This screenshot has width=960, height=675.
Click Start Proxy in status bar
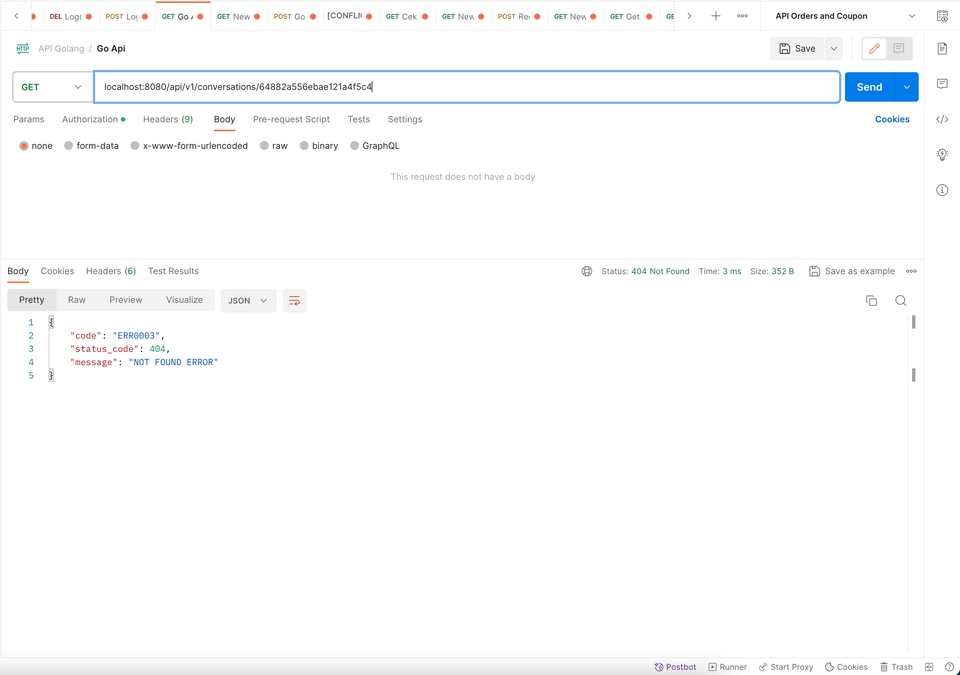point(786,666)
